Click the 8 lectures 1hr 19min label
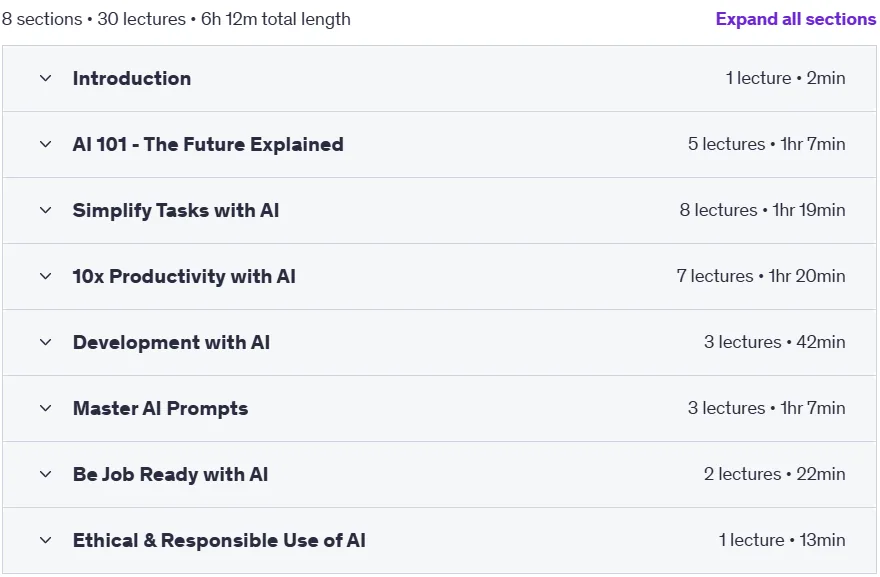 pyautogui.click(x=762, y=210)
